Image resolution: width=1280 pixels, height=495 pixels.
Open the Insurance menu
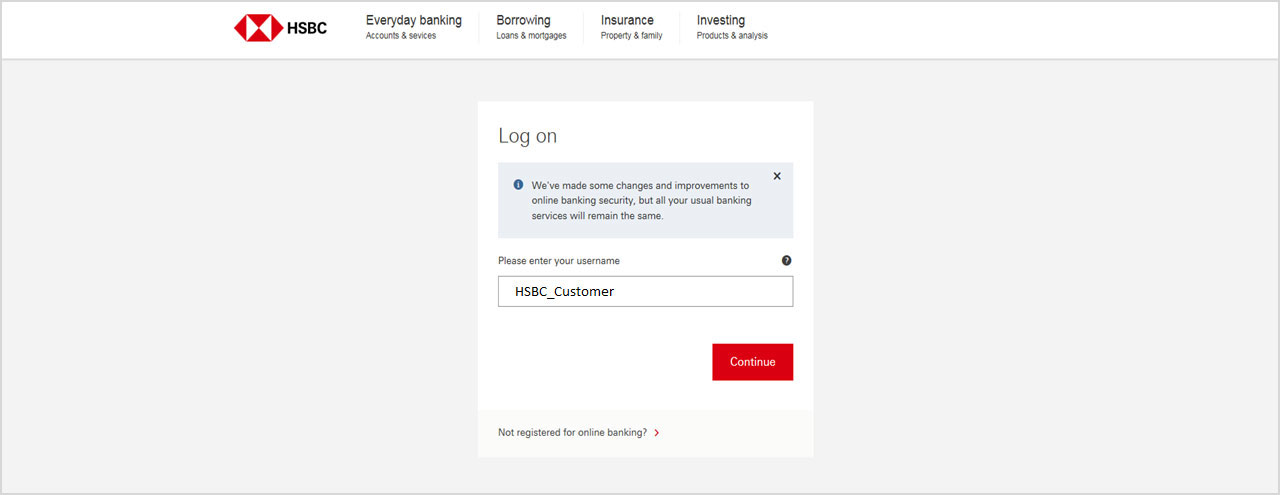tap(631, 27)
